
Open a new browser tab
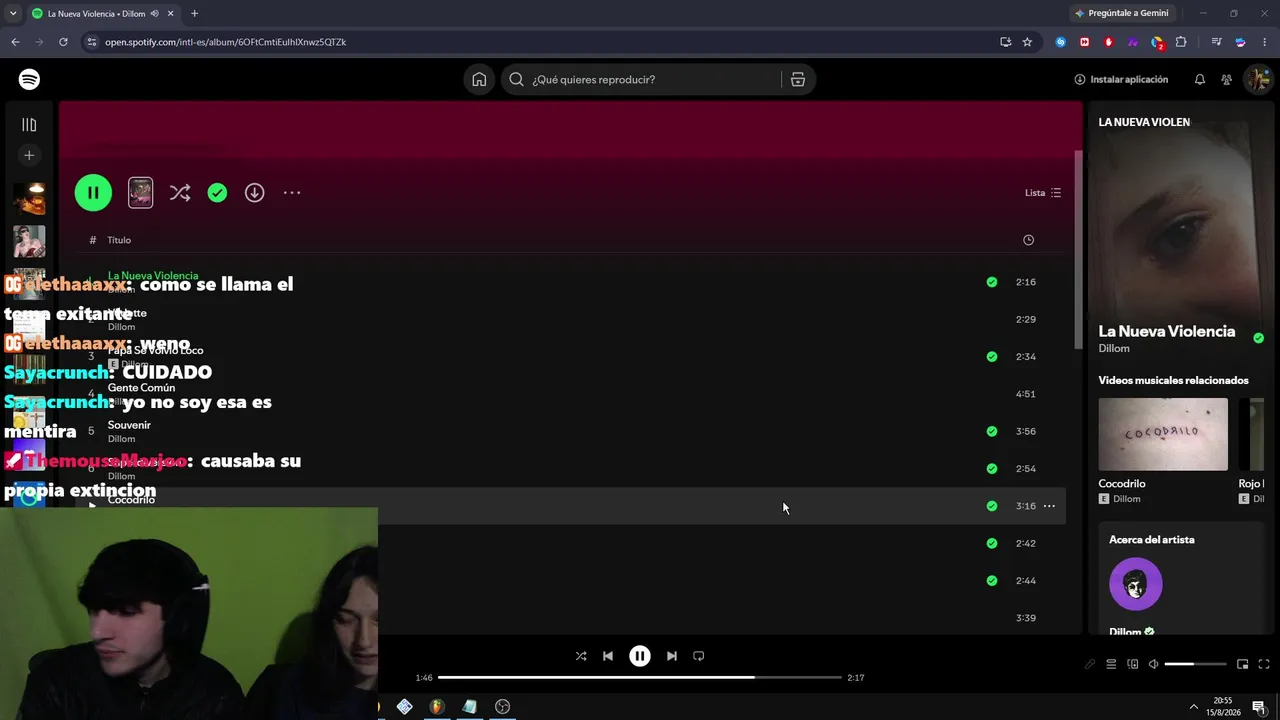(194, 14)
